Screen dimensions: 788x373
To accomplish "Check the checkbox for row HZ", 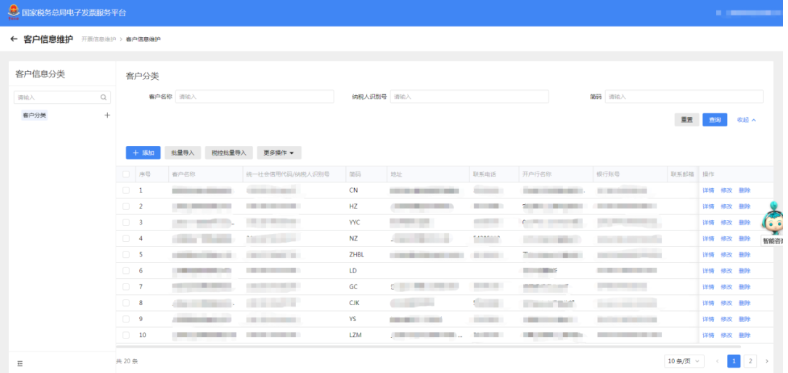I will pos(126,207).
